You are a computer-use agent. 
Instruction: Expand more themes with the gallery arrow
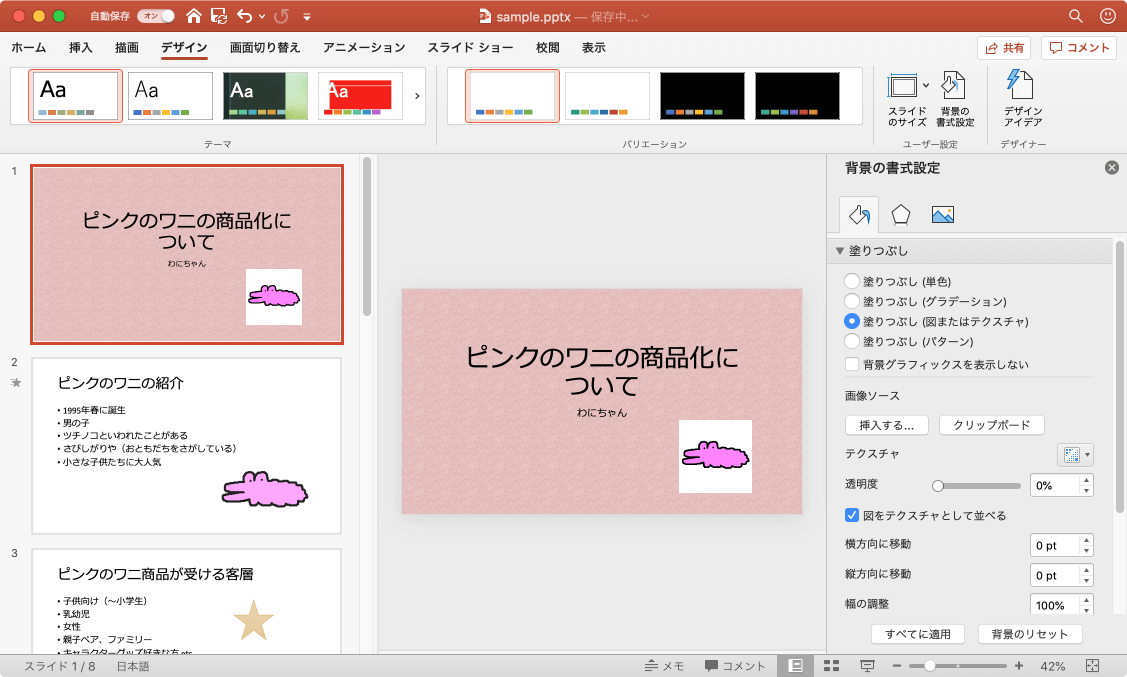click(417, 96)
